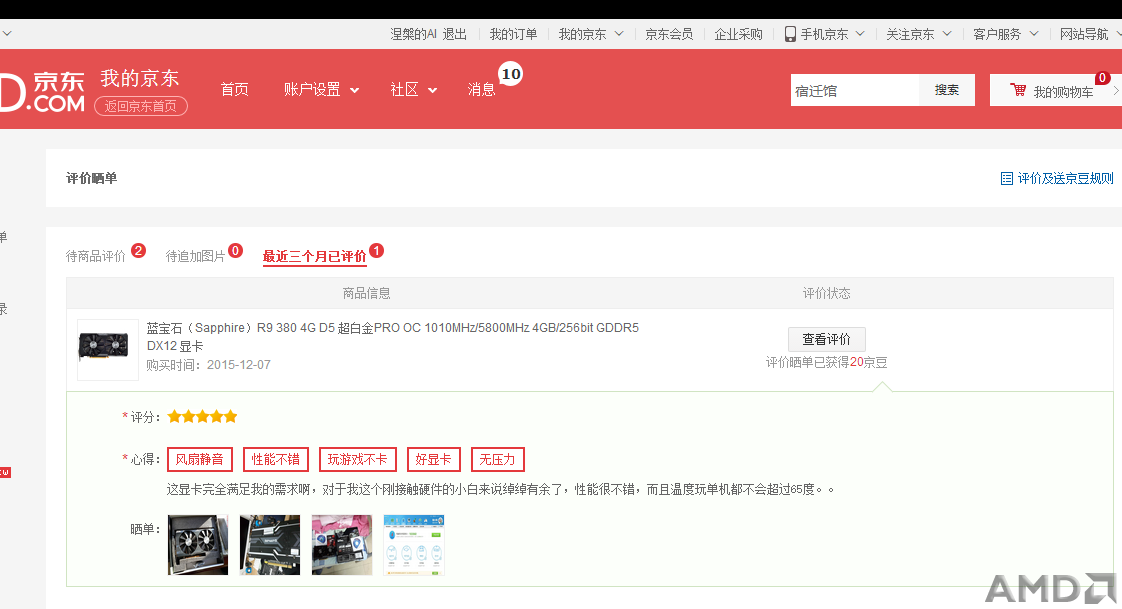Open the second review photo
Viewport: 1122px width, 609px height.
(x=270, y=545)
